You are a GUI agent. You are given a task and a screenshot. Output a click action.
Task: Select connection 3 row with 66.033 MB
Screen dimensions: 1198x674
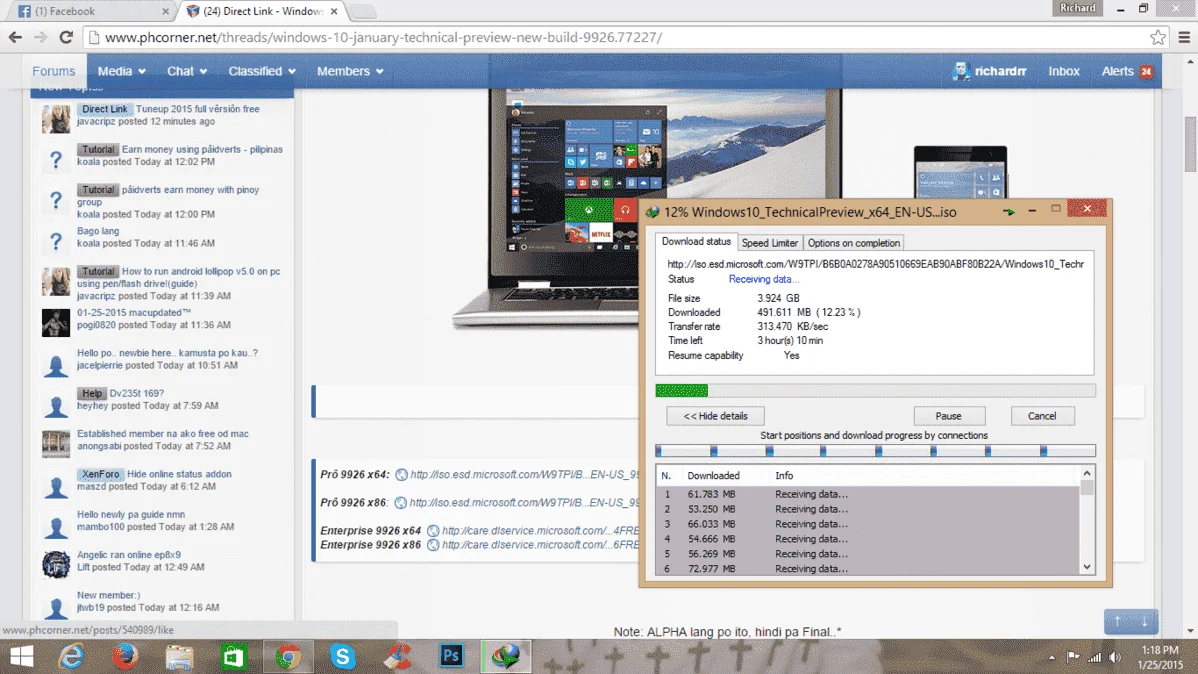(867, 524)
